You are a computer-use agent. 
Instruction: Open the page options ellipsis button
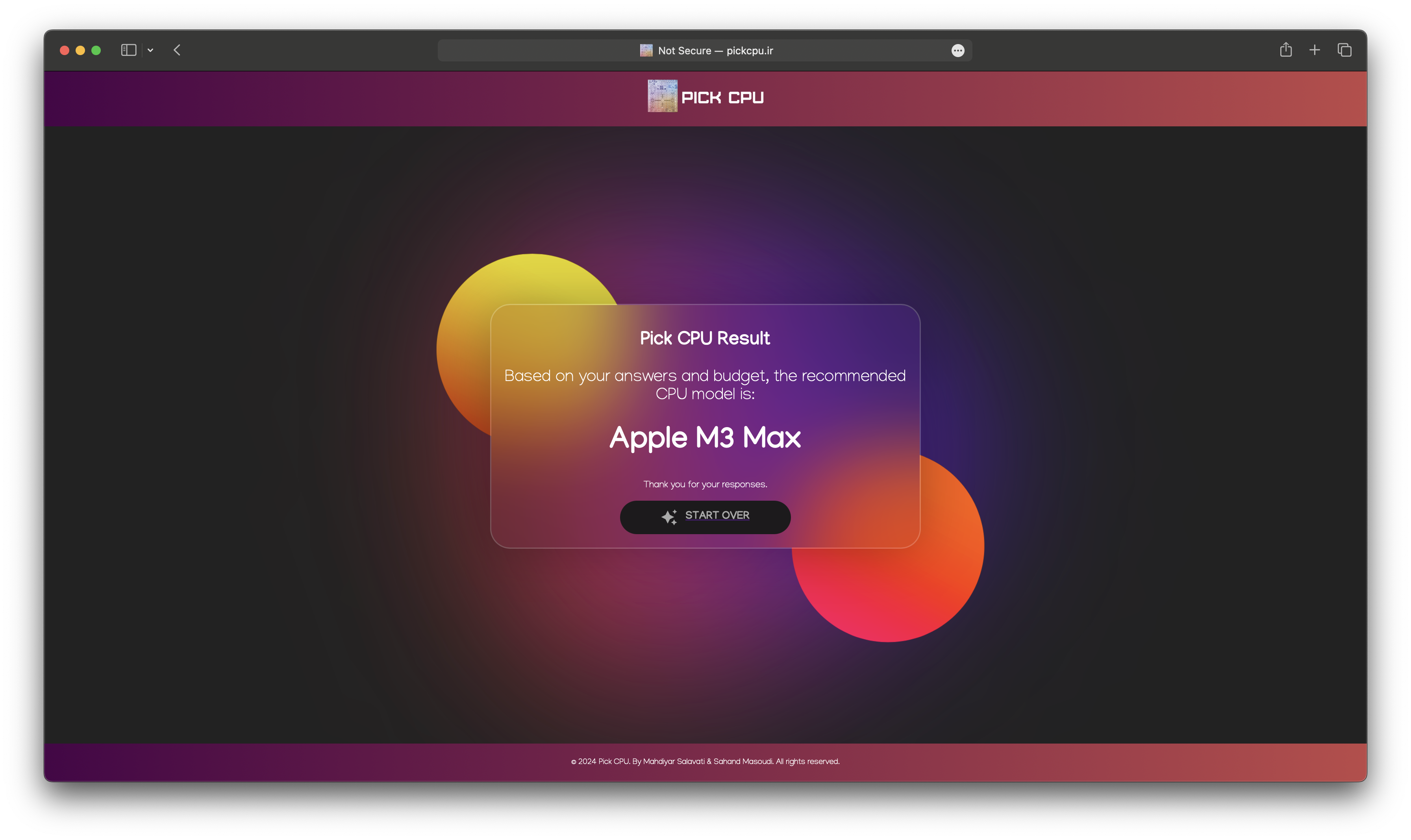(957, 50)
